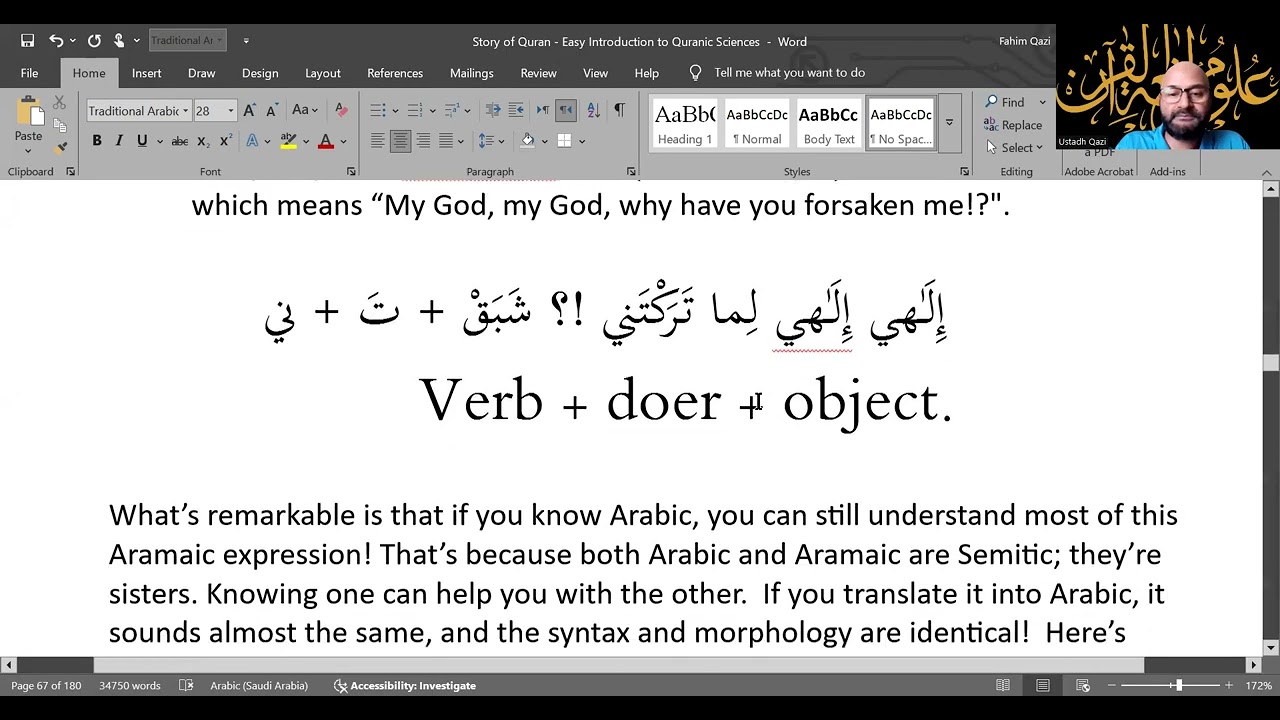Open the font name dropdown Traditional Arabic
Screen dimensions: 1280x720
tap(185, 111)
